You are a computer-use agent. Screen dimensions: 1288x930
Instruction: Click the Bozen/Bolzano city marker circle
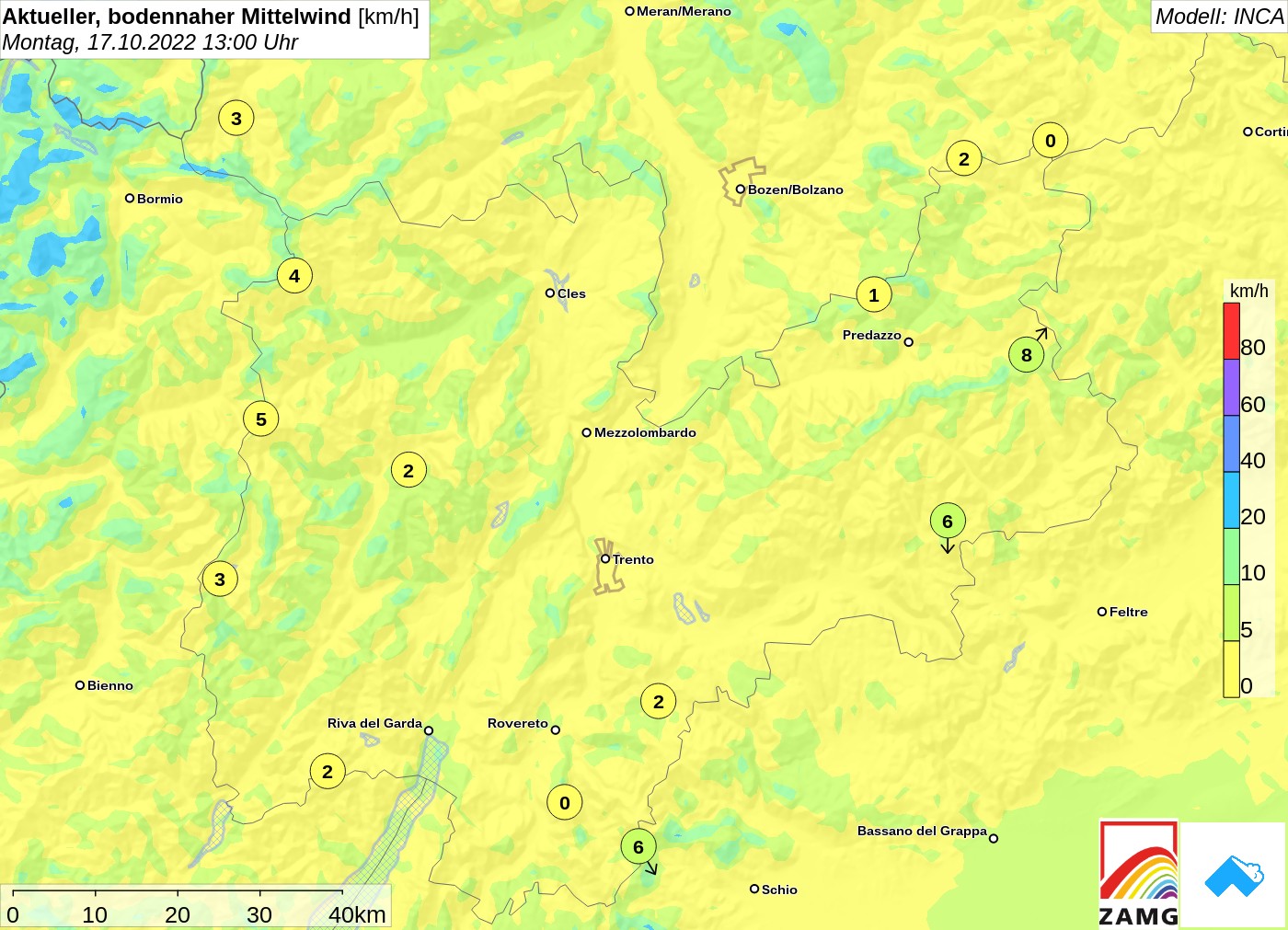(x=740, y=189)
